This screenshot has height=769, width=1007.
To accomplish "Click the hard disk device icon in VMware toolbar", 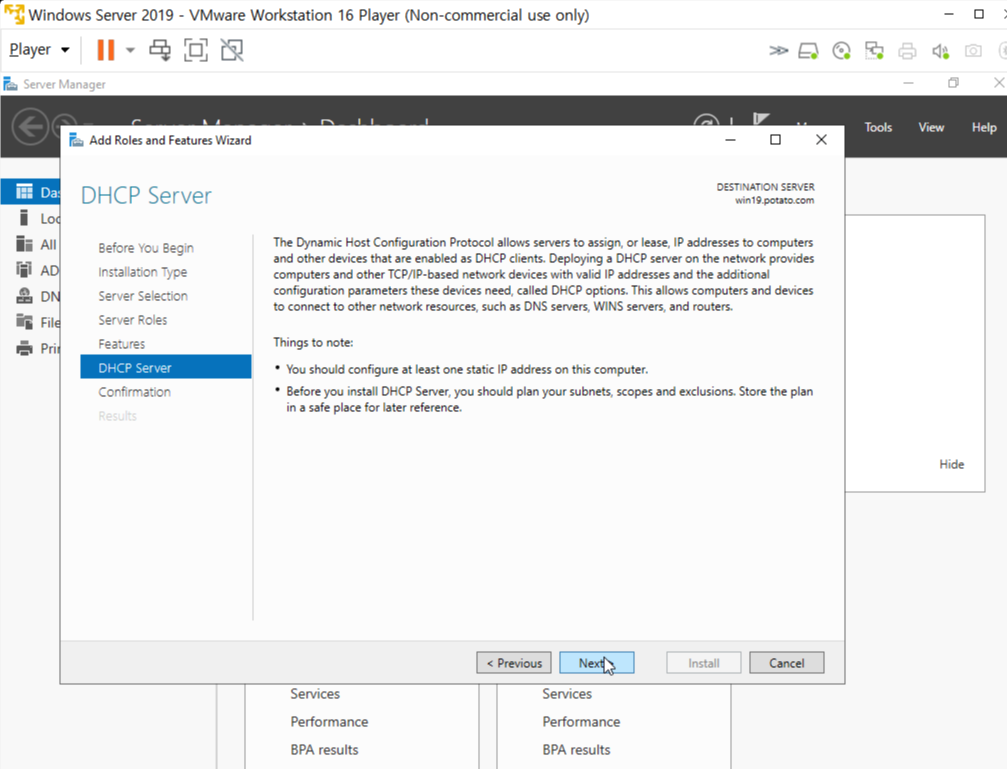I will (808, 51).
